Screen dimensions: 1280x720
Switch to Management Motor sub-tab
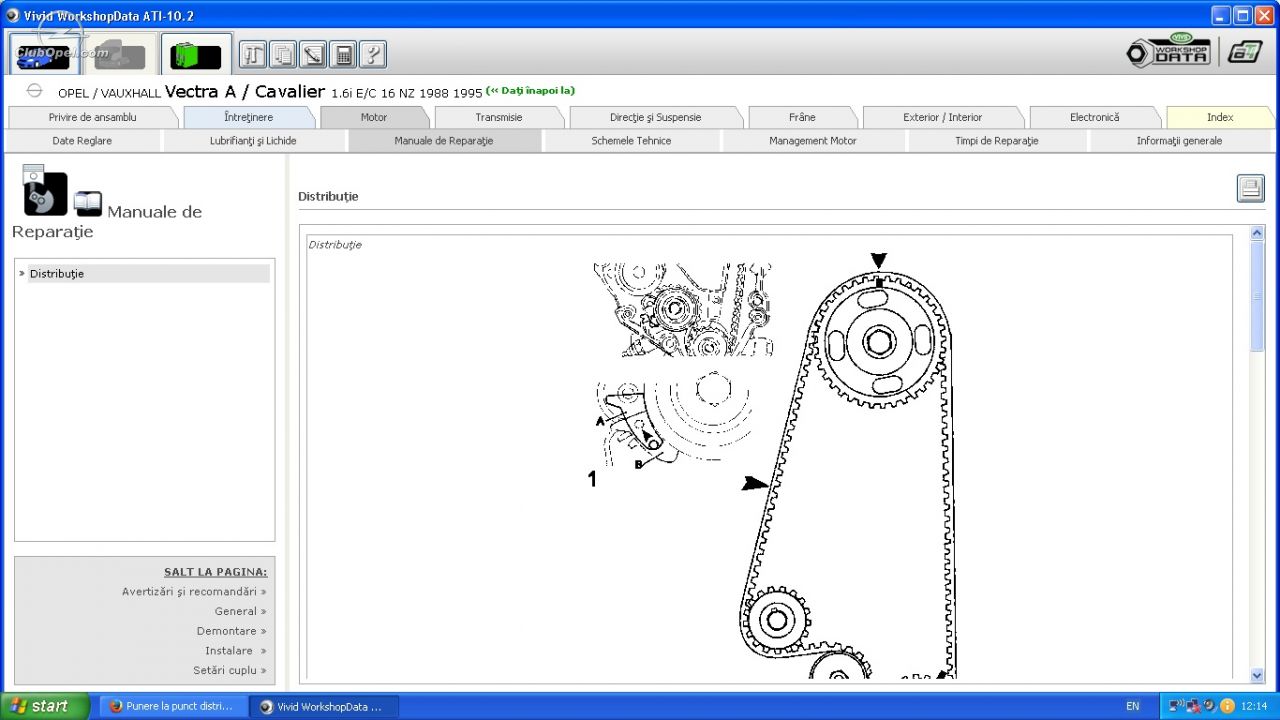[x=813, y=141]
